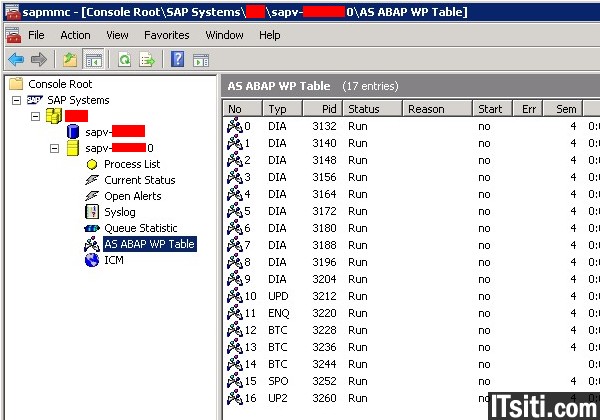Click the Export List toolbar icon
The height and width of the screenshot is (420, 600).
[x=147, y=60]
